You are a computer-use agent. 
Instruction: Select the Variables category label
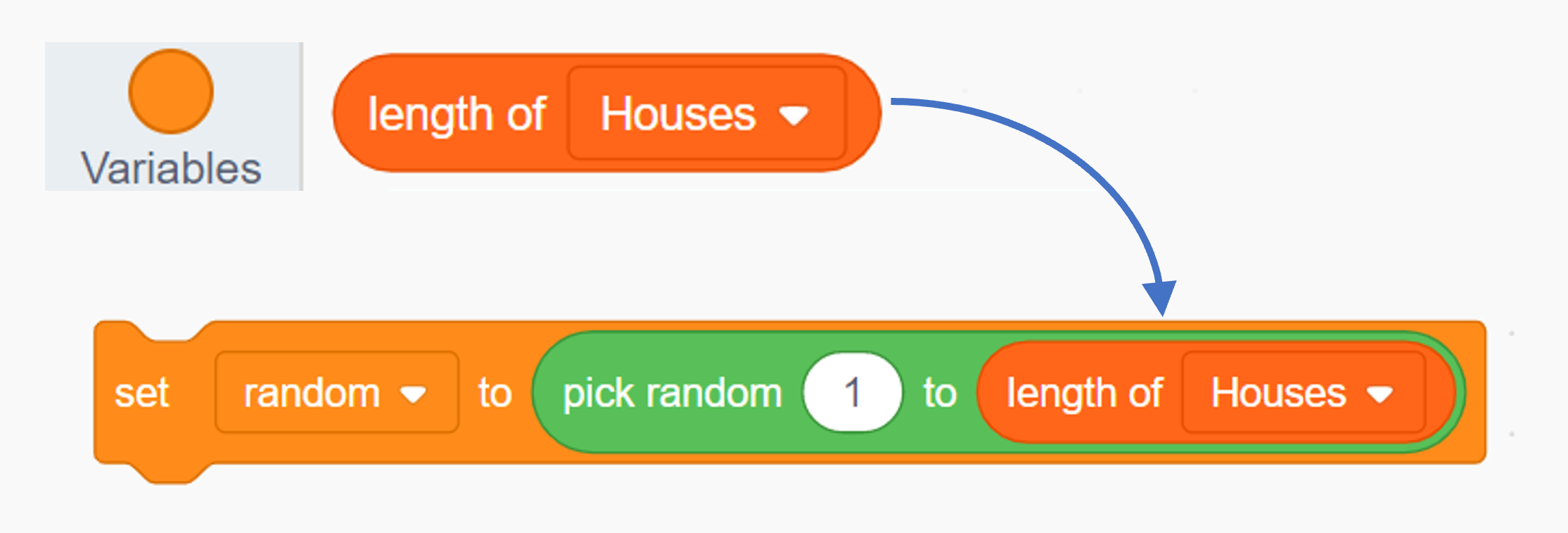[x=171, y=169]
